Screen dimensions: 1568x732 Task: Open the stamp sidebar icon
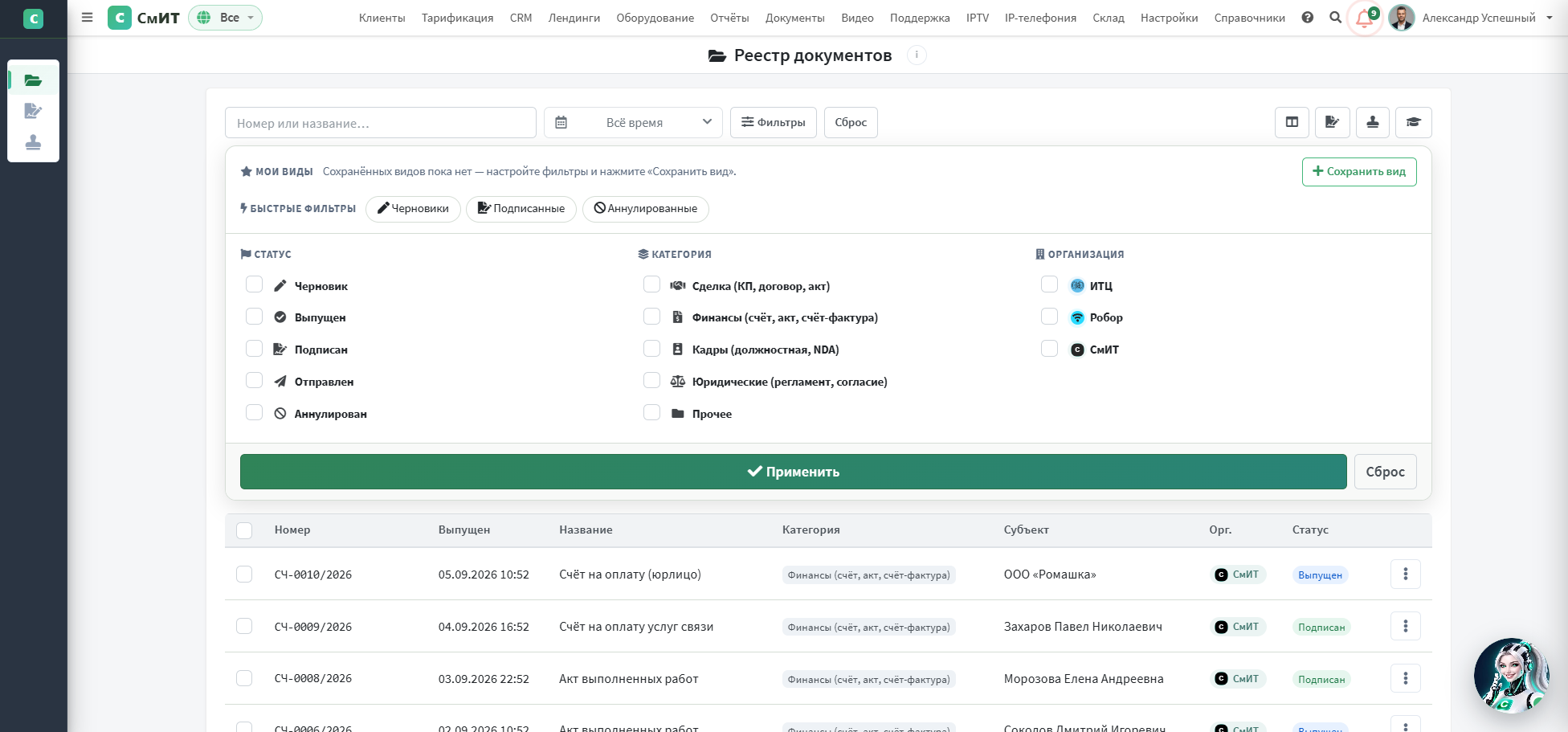pos(33,142)
